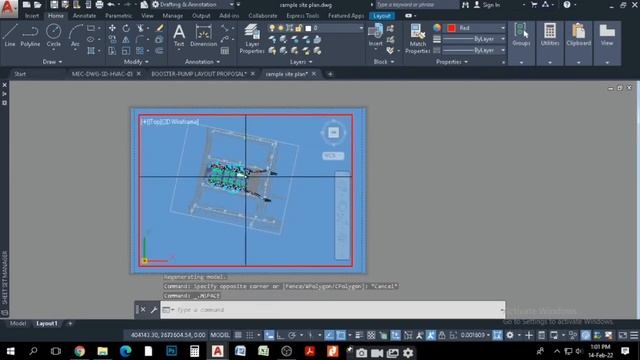Expand the Block panel
The image size is (640, 360).
pyautogui.click(x=384, y=62)
